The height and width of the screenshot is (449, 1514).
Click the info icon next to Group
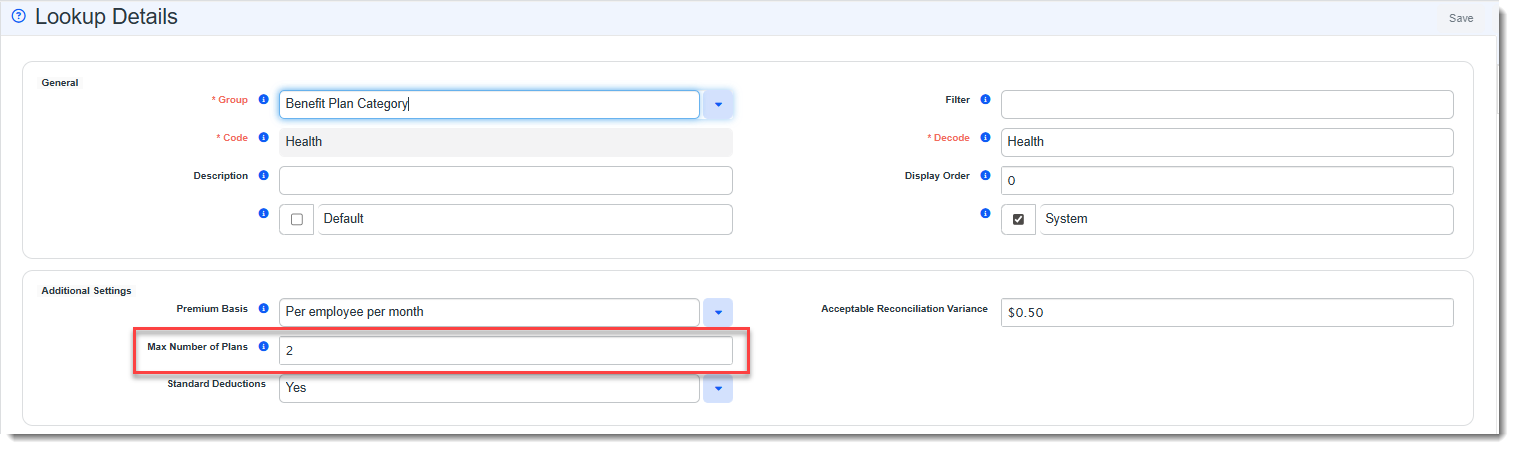click(x=264, y=100)
